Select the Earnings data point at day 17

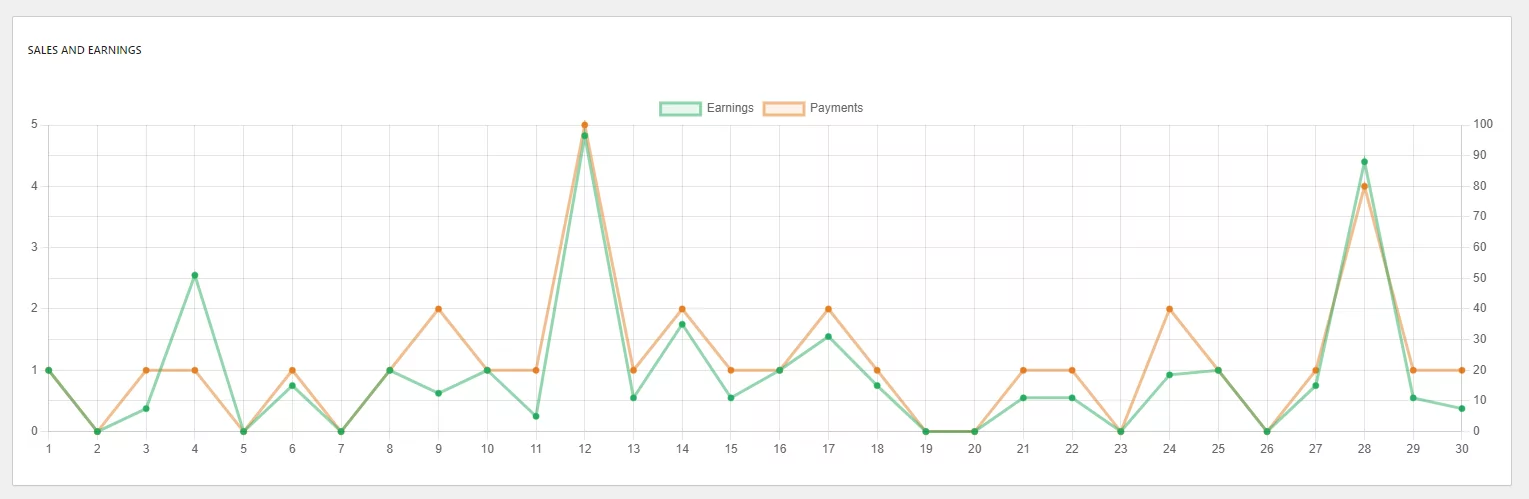coord(828,337)
